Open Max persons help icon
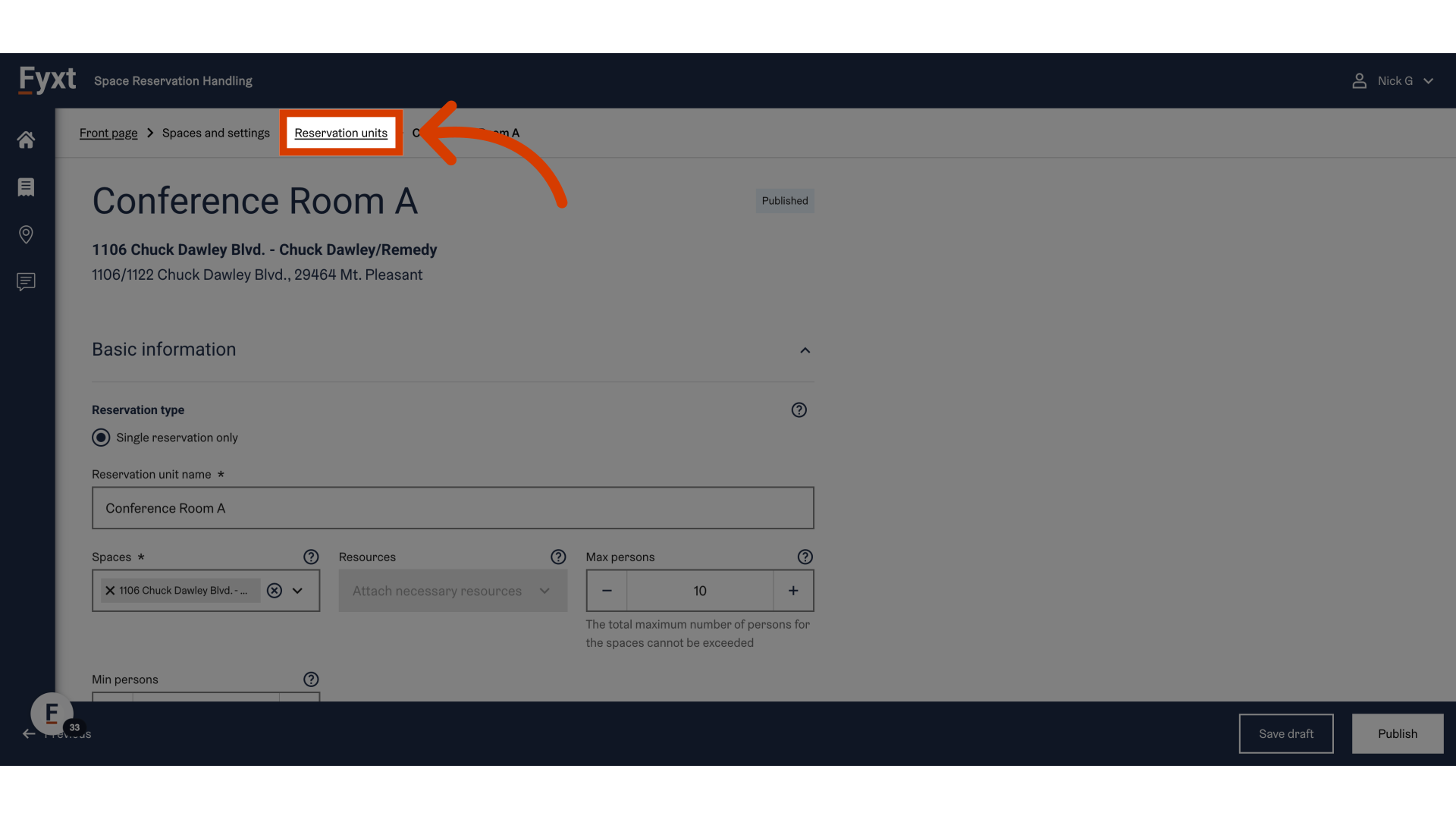Image resolution: width=1456 pixels, height=819 pixels. 805,557
